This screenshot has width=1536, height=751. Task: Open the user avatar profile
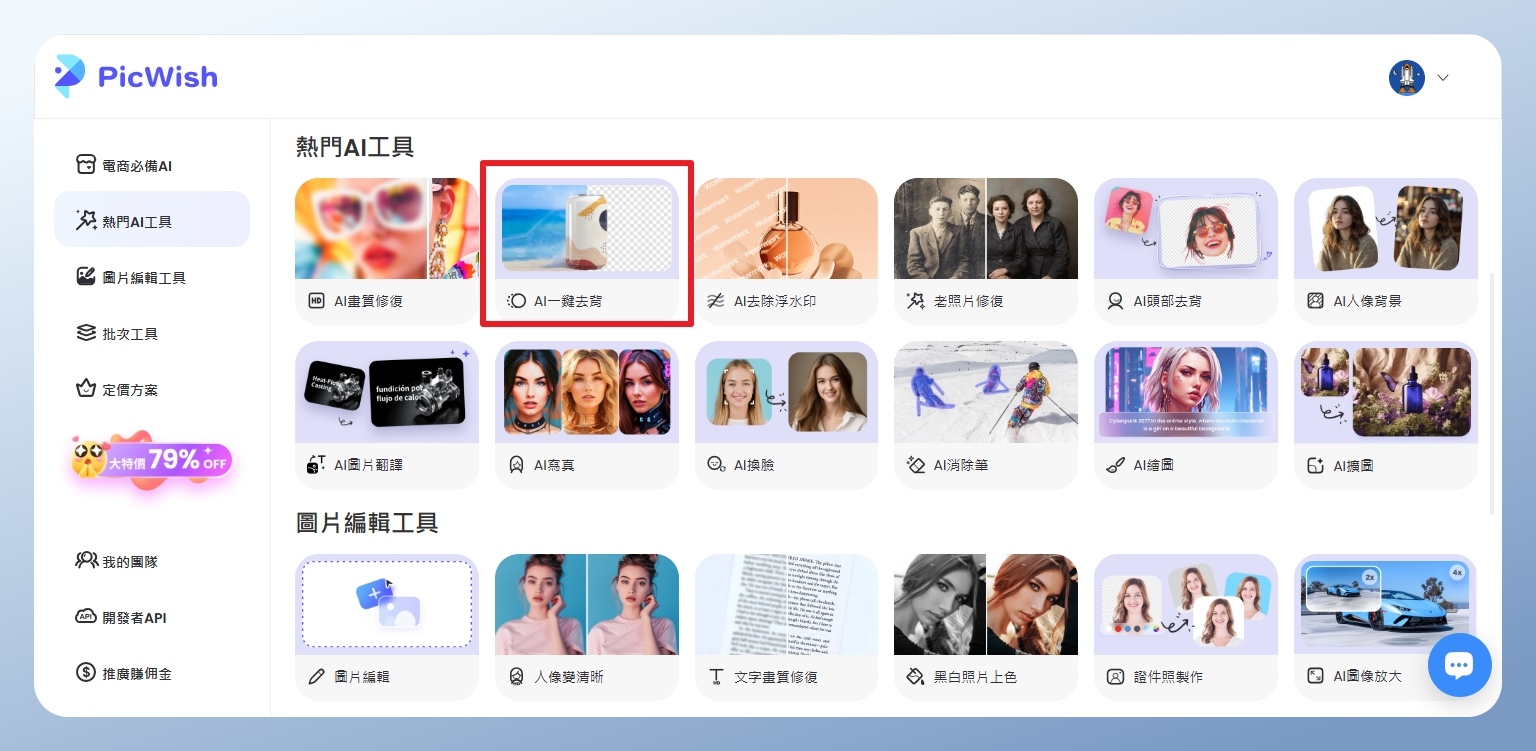pyautogui.click(x=1406, y=78)
